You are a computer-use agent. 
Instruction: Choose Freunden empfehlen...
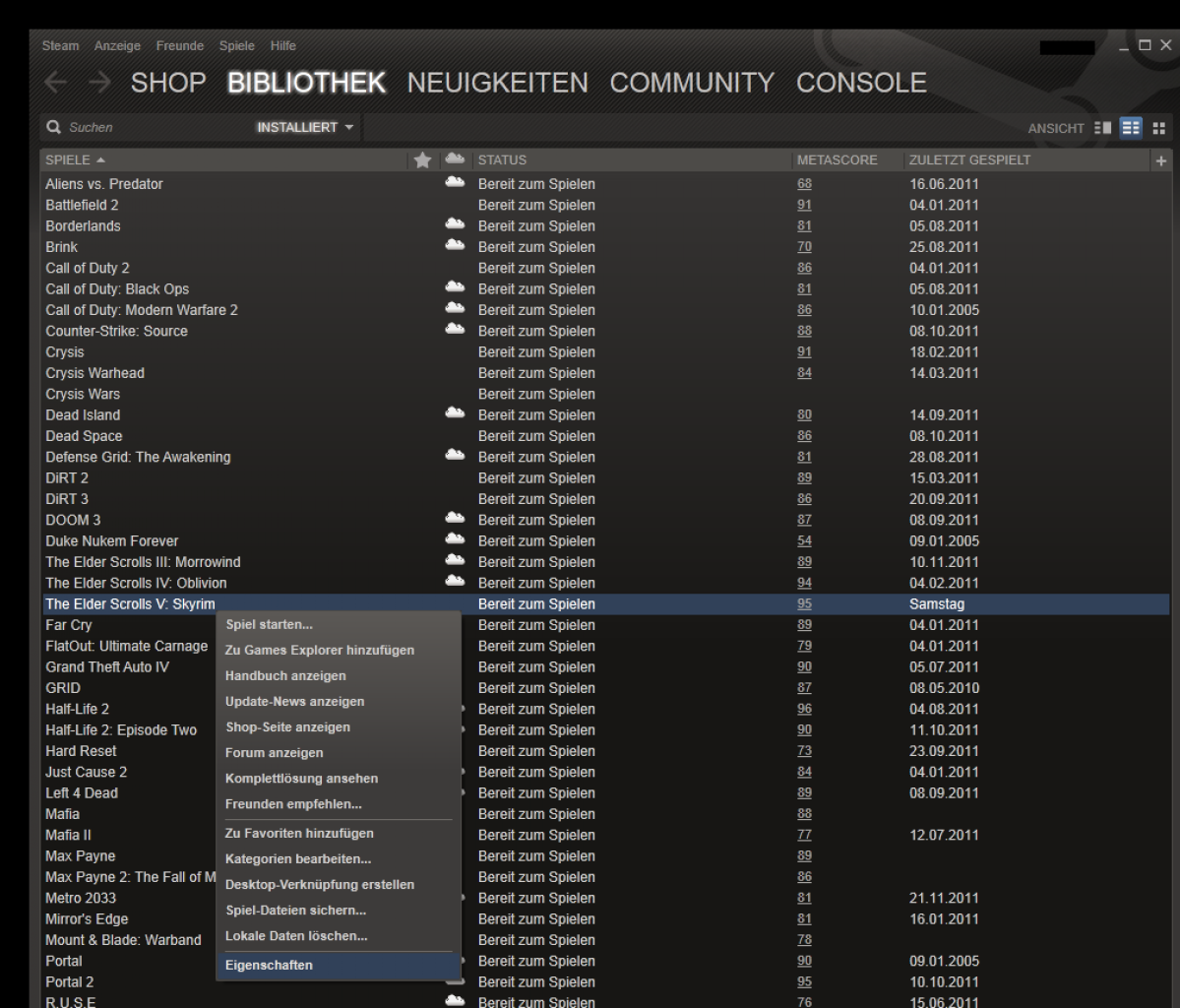pos(339,804)
